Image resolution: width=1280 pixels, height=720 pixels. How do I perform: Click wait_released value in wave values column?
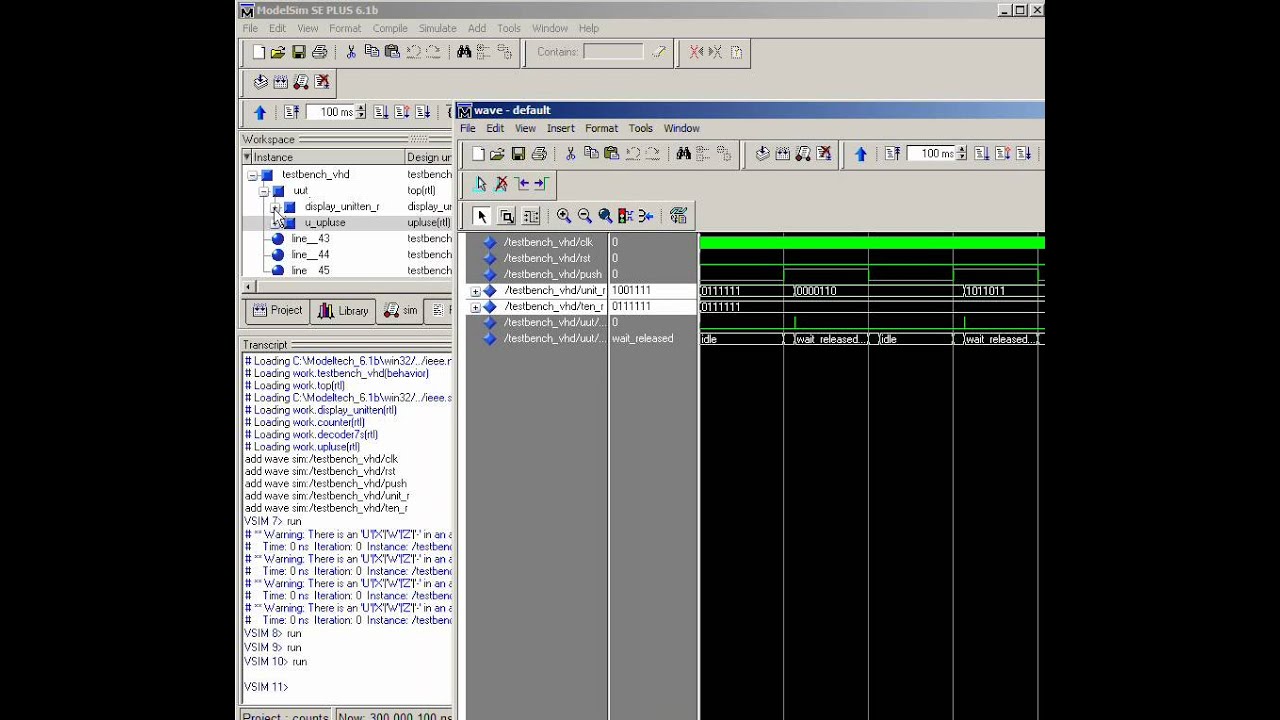click(642, 339)
